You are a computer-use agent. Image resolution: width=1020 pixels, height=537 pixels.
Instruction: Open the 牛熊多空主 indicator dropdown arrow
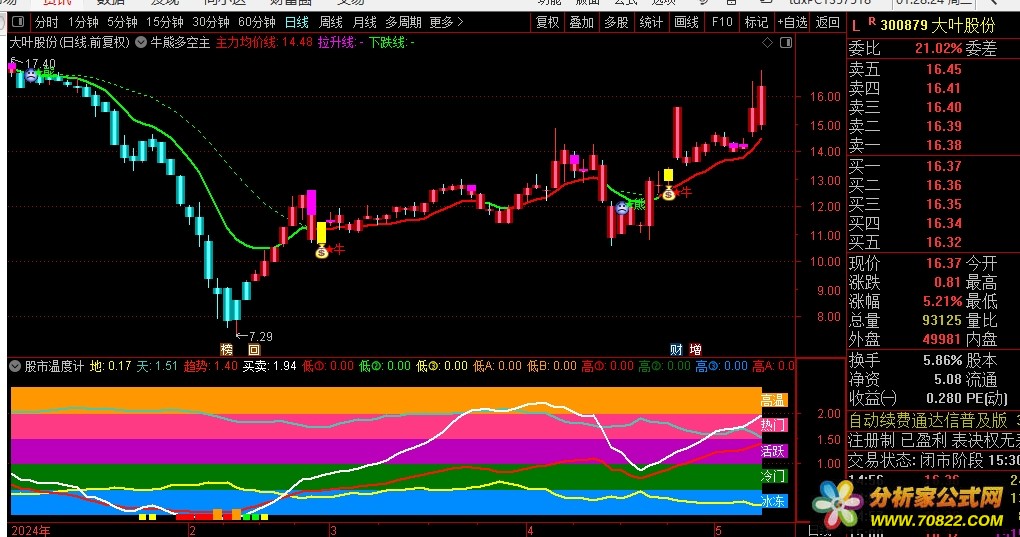(141, 43)
